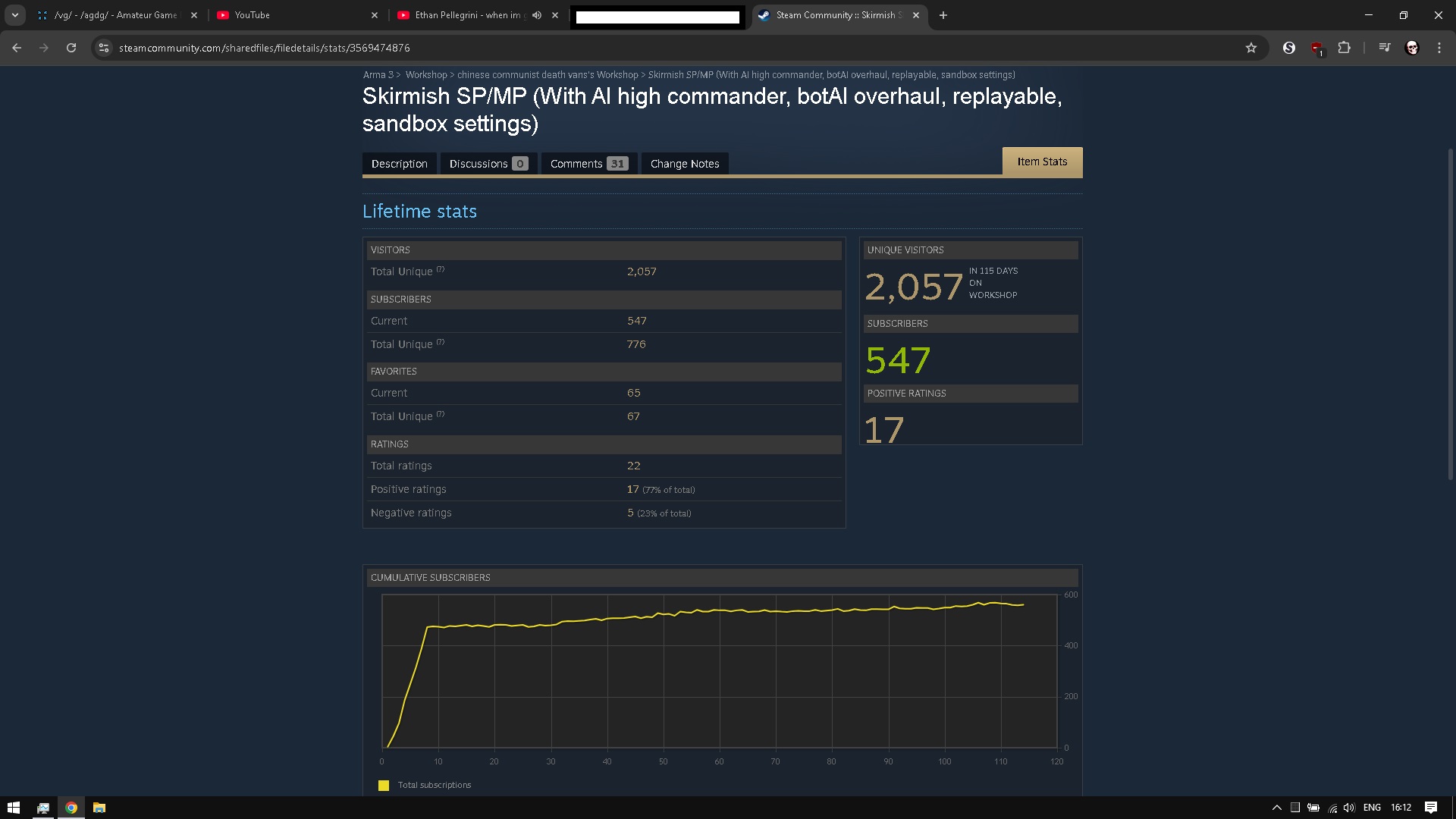Open Chrome three-dot menu

click(x=1439, y=48)
